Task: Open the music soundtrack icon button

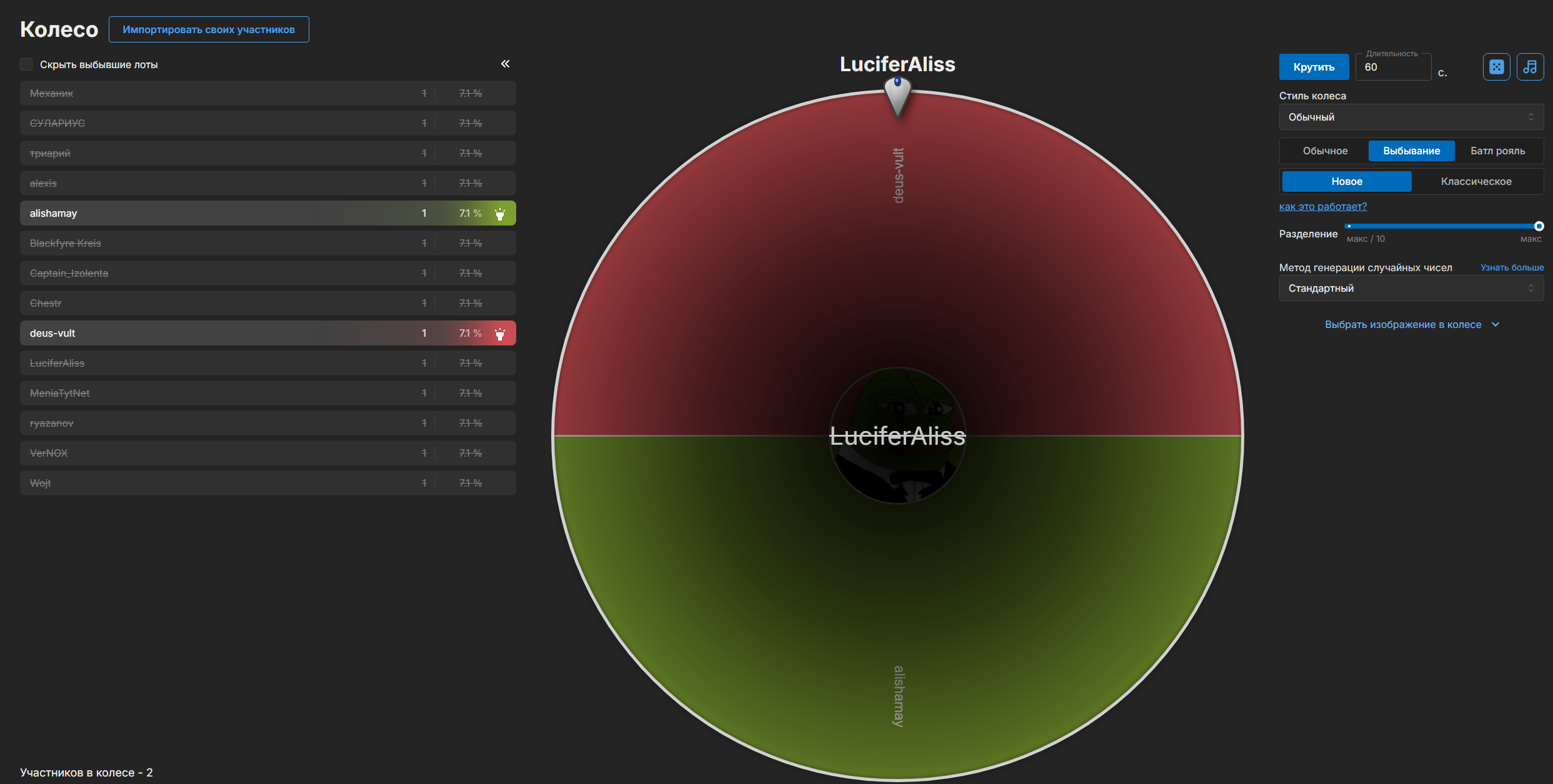Action: [1530, 67]
